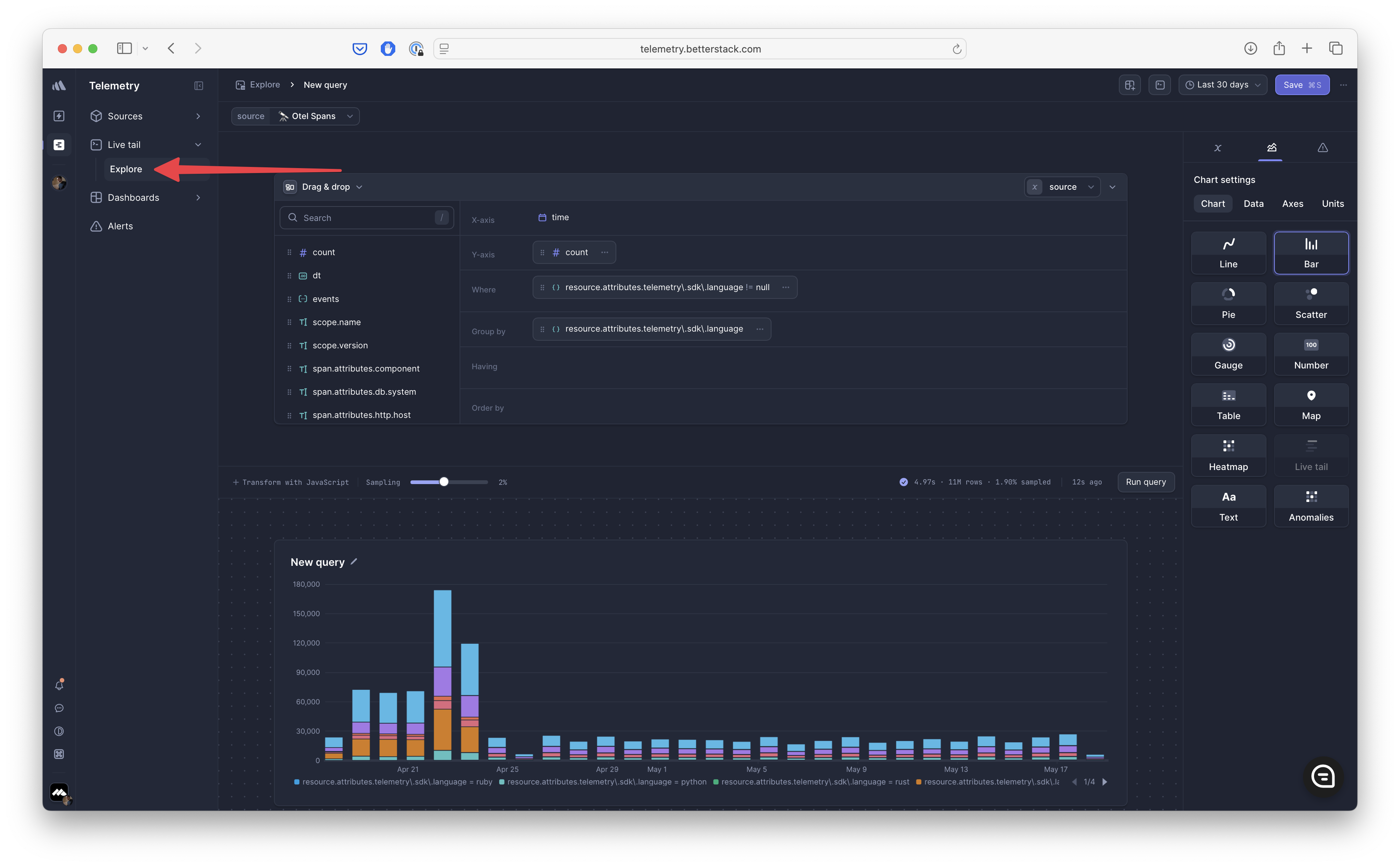Click the Run query button

coord(1145,482)
